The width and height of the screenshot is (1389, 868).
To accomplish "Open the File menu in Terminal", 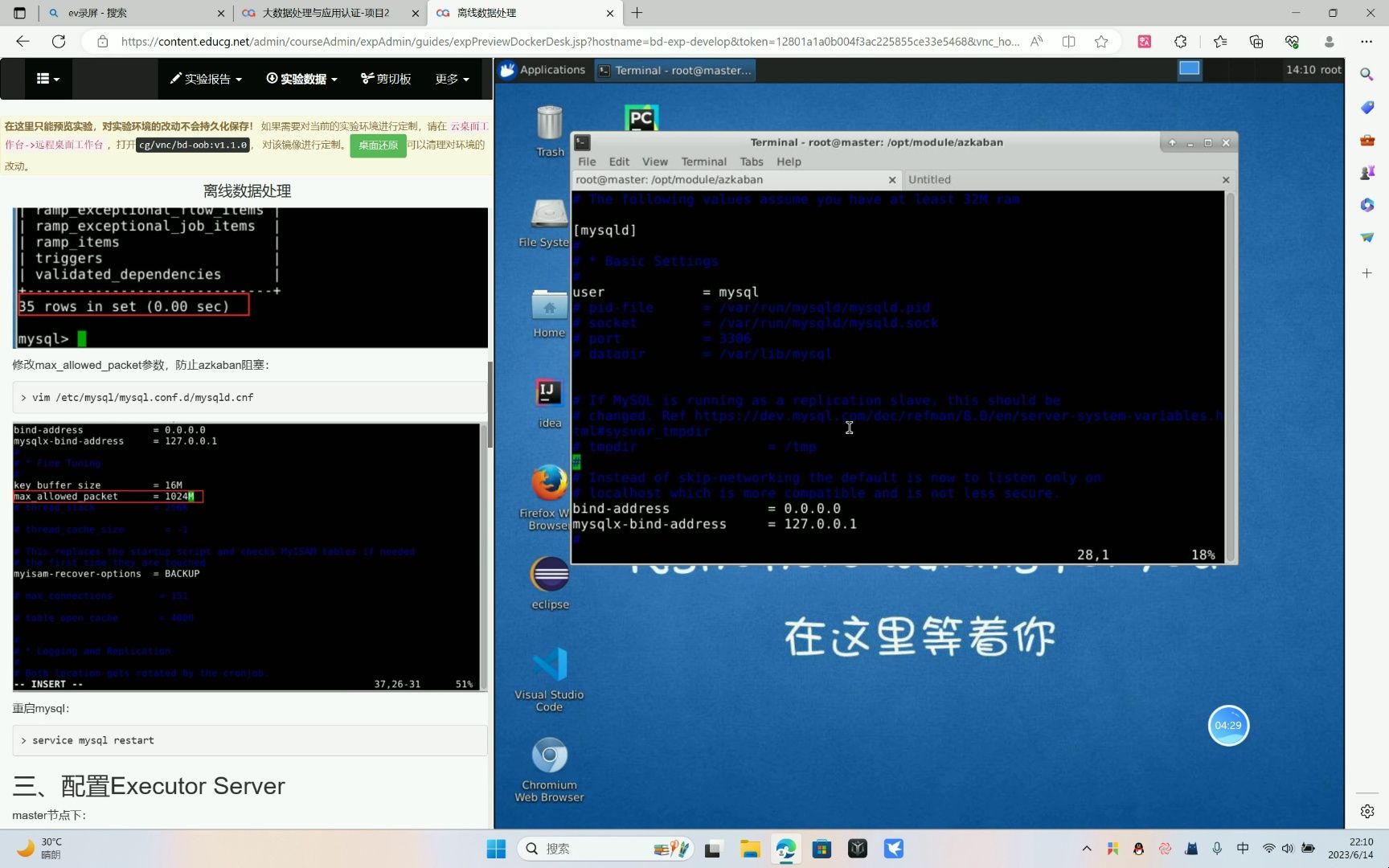I will pos(587,162).
